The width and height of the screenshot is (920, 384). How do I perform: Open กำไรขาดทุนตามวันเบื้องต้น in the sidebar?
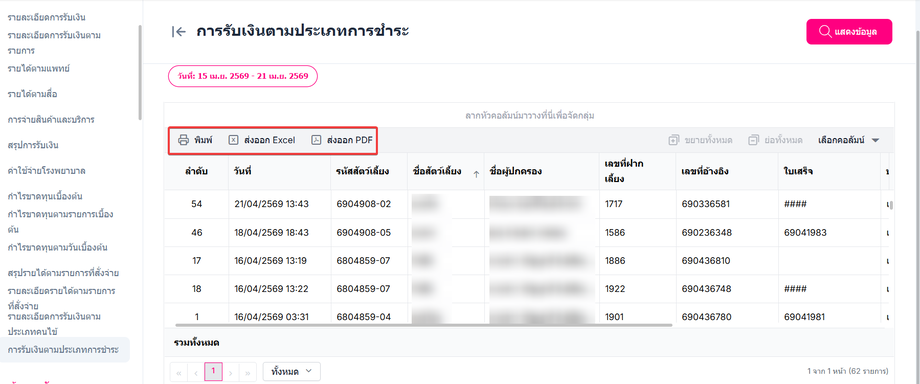(x=57, y=247)
